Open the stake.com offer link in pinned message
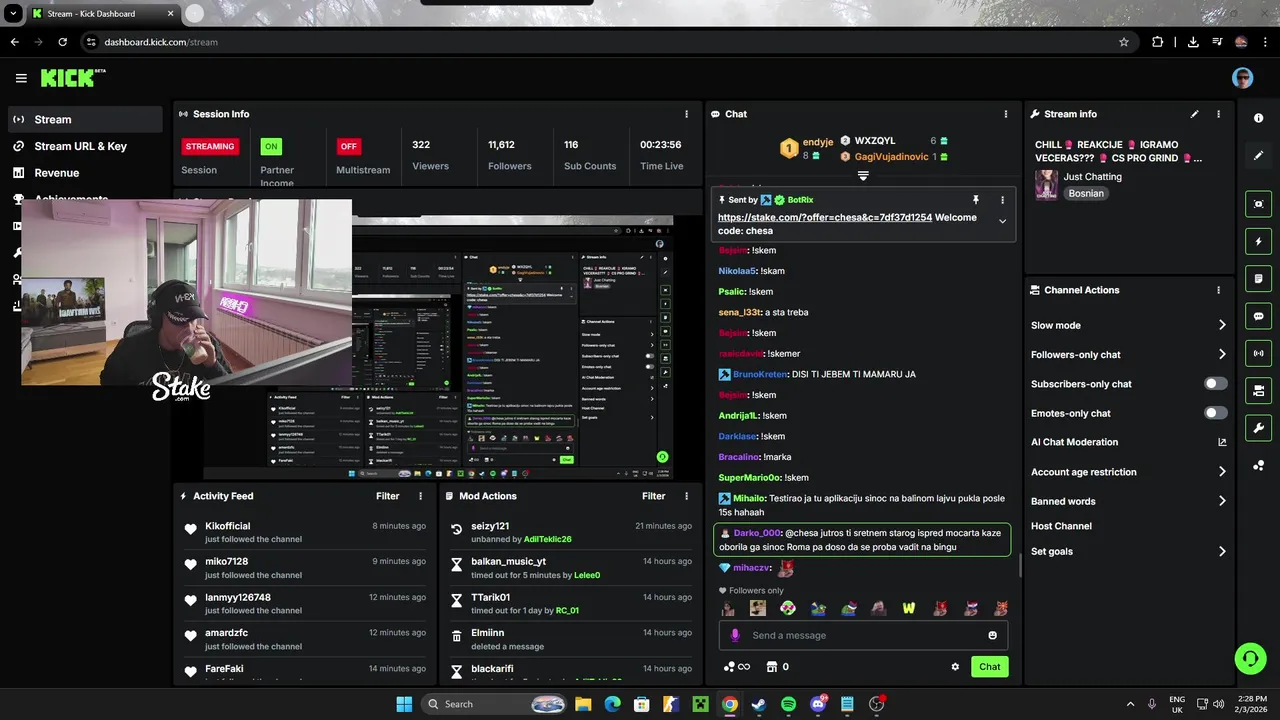 pos(825,217)
